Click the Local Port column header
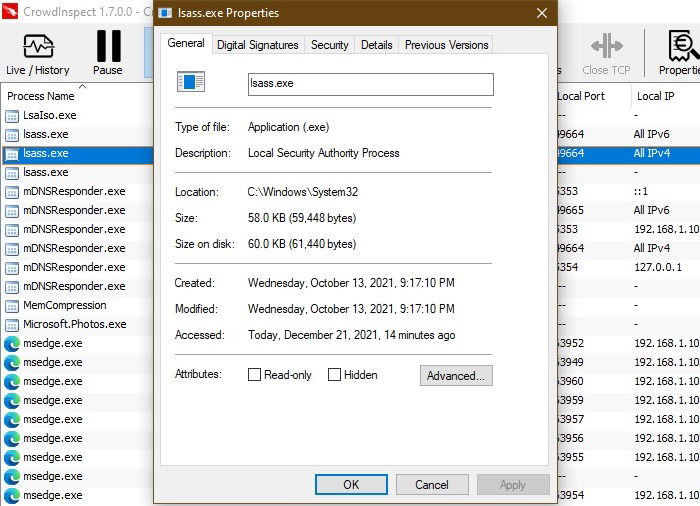700x506 pixels. tap(581, 96)
